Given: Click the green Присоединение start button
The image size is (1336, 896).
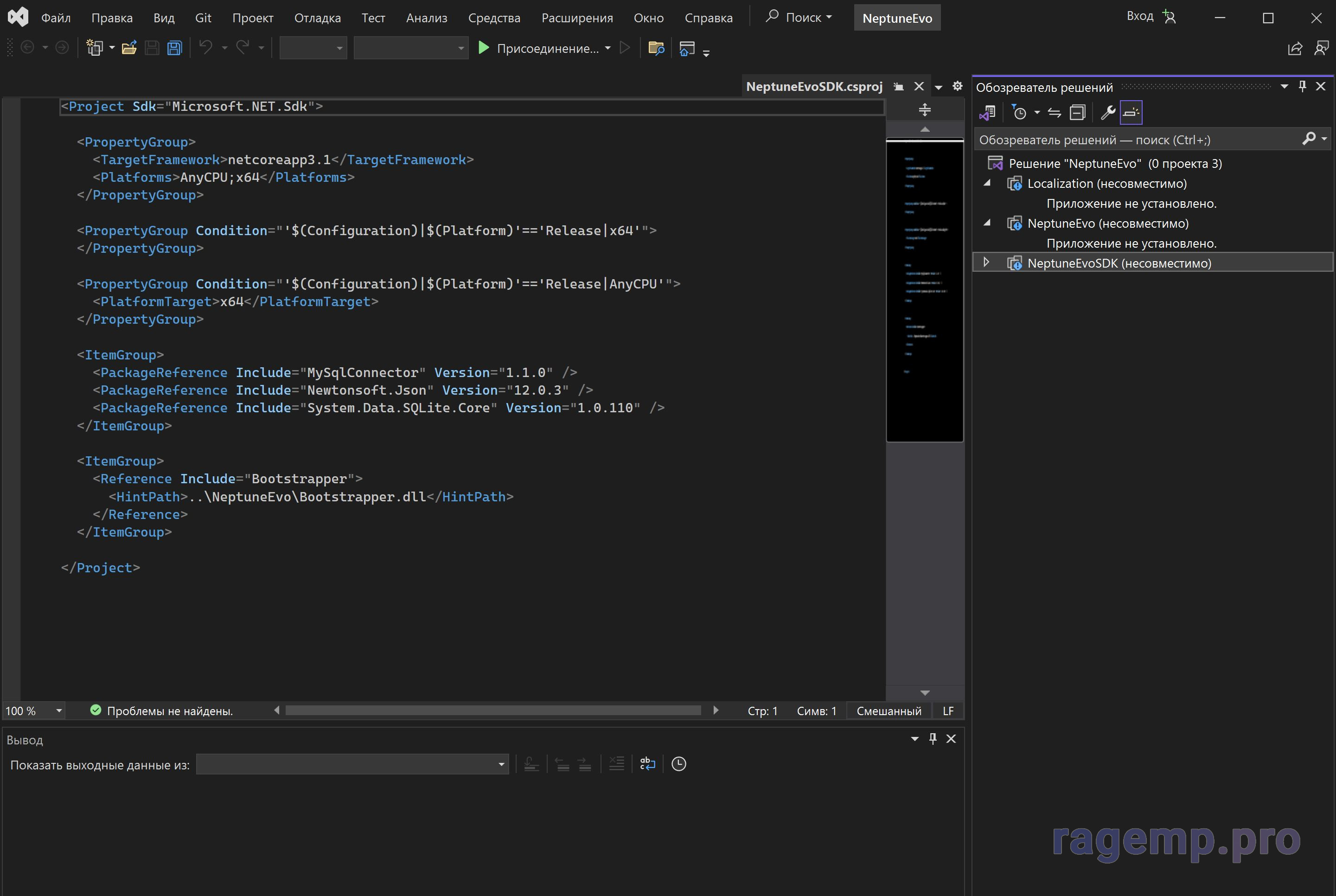Looking at the screenshot, I should coord(483,48).
